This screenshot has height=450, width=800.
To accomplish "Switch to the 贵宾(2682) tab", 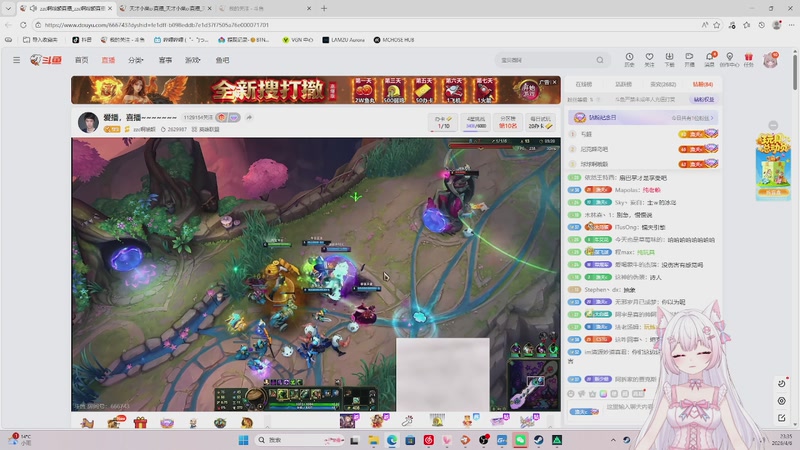I will pyautogui.click(x=663, y=84).
